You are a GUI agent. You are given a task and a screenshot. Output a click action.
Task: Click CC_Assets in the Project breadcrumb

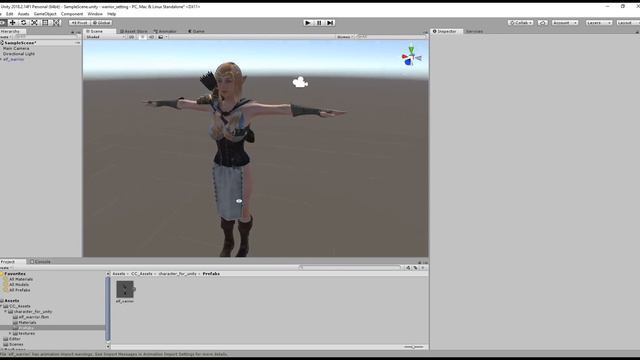pos(141,274)
